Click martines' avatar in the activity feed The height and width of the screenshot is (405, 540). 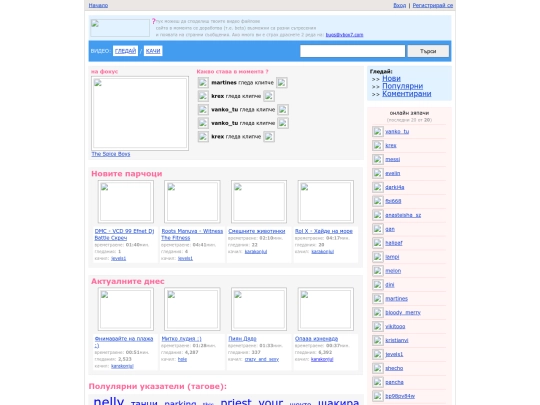click(x=203, y=83)
